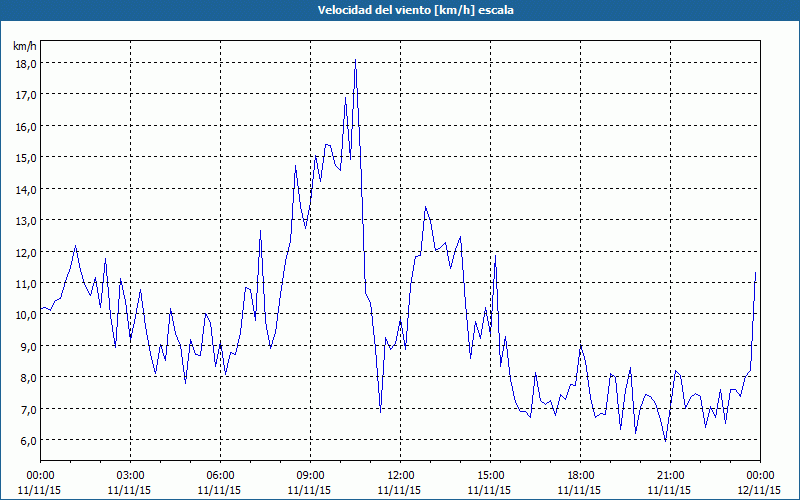Click the '13,0' y-axis label
Viewport: 800px width, 500px height.
pos(26,221)
